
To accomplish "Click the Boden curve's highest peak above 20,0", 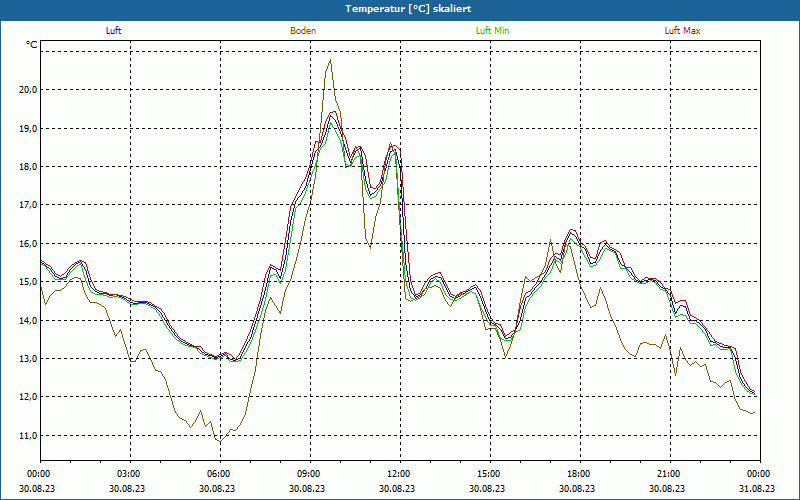I will 330,60.
